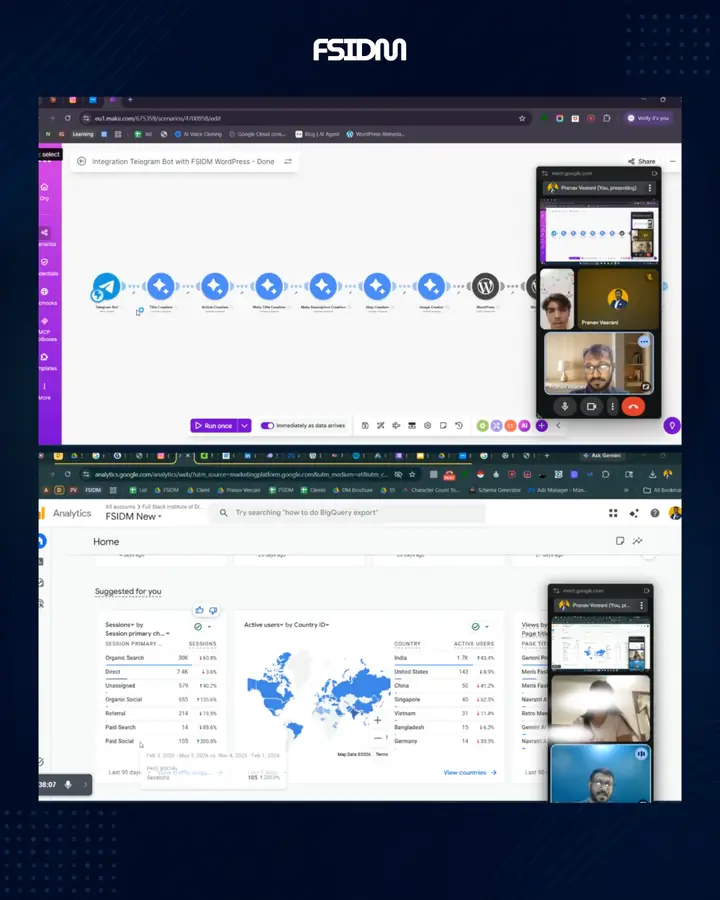Open Character Count bookmark in Analytics browser
The width and height of the screenshot is (720, 900).
click(x=431, y=490)
